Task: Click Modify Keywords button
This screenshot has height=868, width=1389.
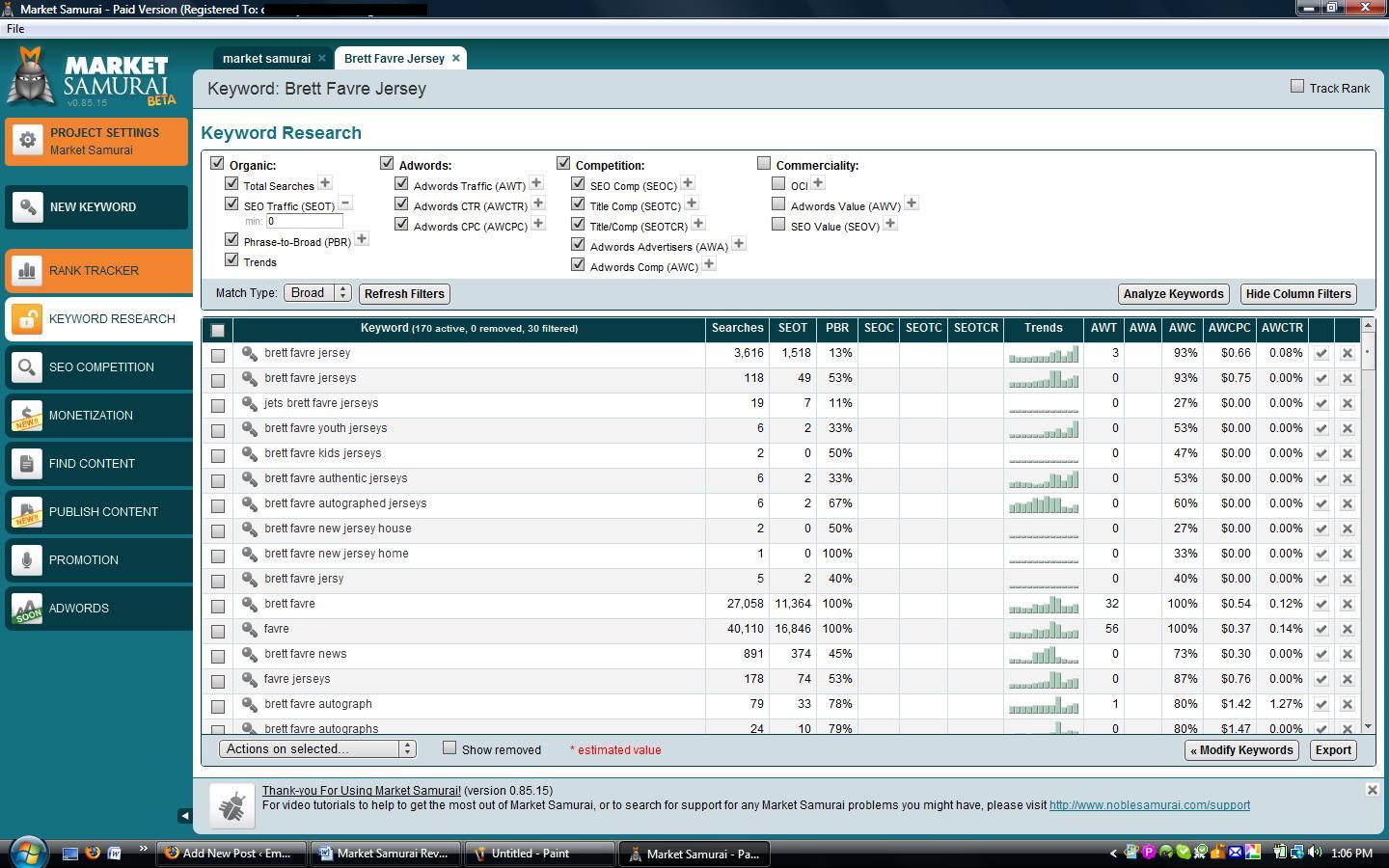Action: (1241, 750)
